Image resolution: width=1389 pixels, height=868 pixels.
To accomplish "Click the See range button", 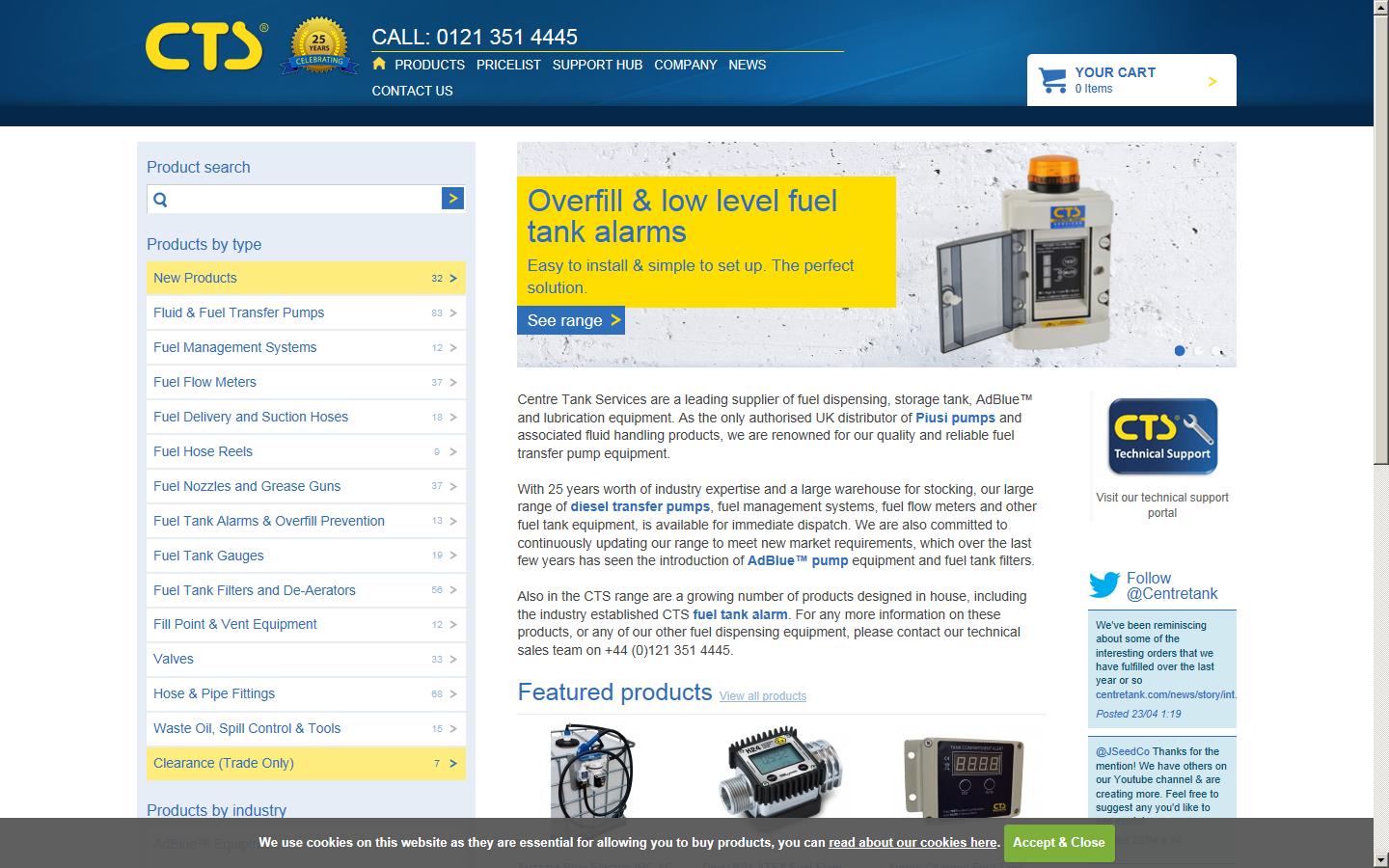I will 571,319.
